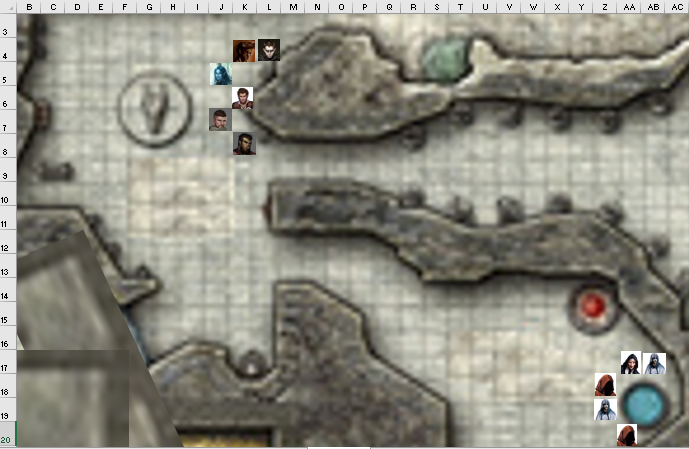Select column K header
The image size is (689, 449).
coord(245,7)
